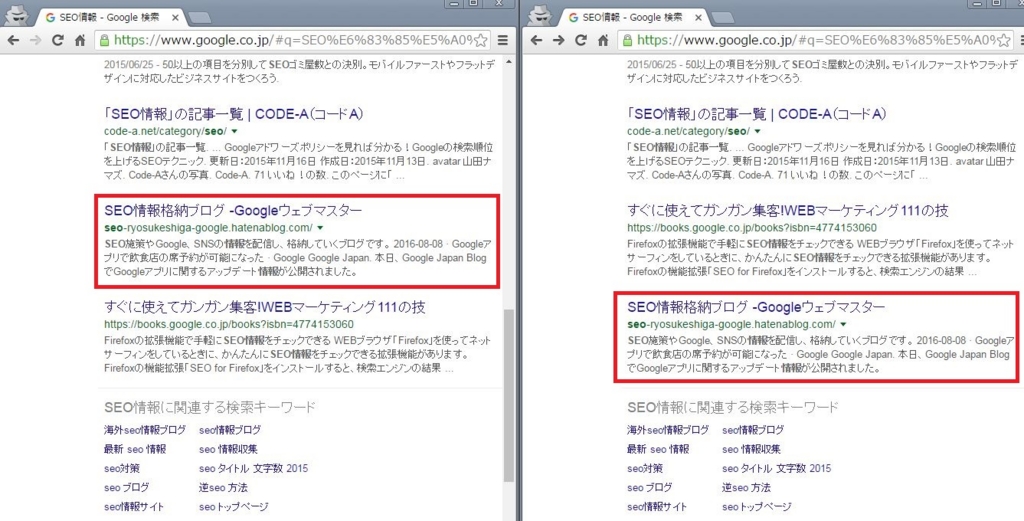Screen dimensions: 1024x521
Task: Open home page in right browser window
Action: [x=604, y=40]
